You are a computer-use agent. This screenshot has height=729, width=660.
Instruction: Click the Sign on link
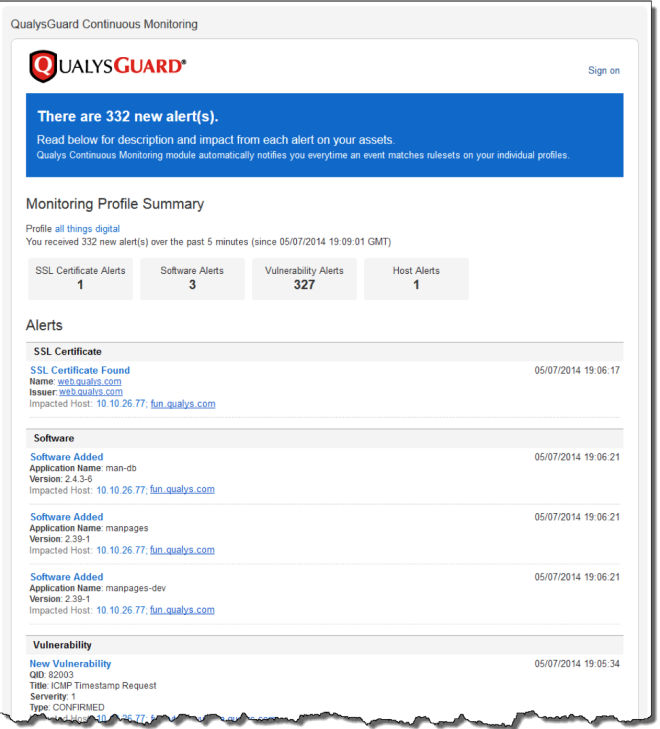[603, 71]
